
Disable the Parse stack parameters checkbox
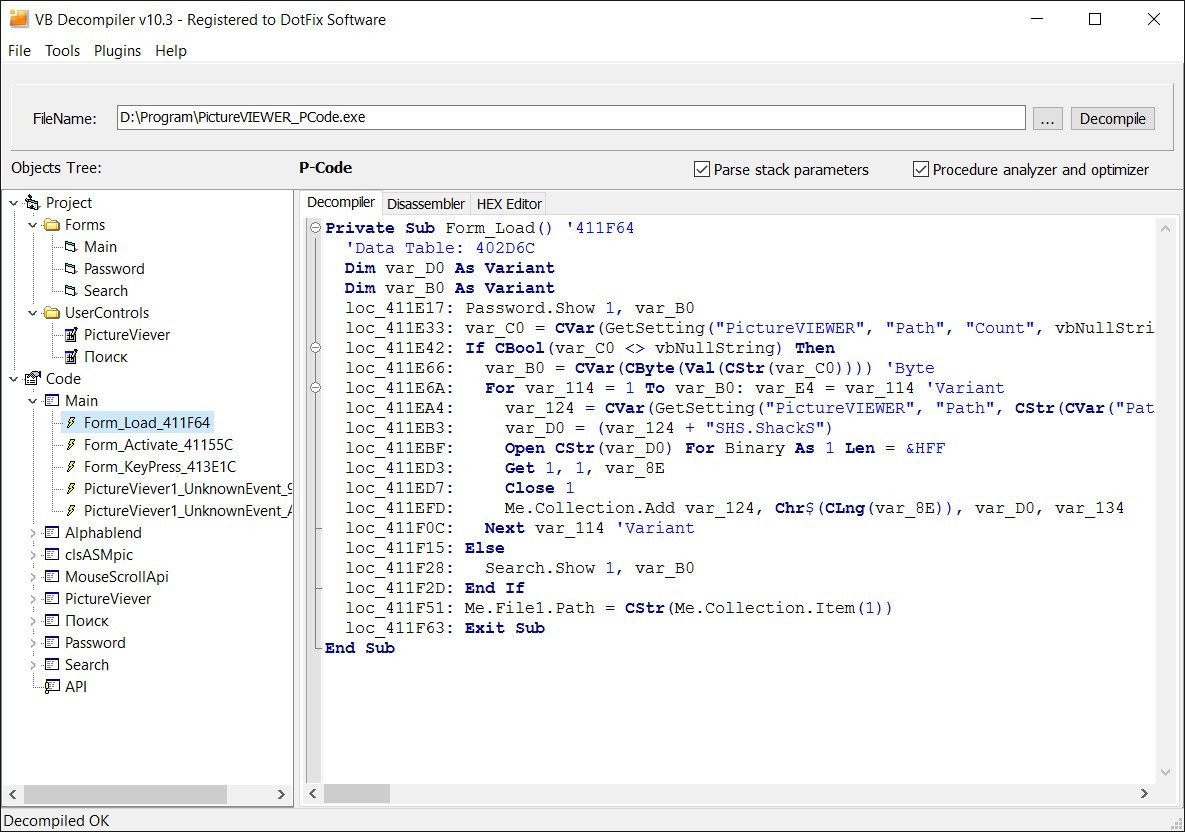[x=701, y=169]
